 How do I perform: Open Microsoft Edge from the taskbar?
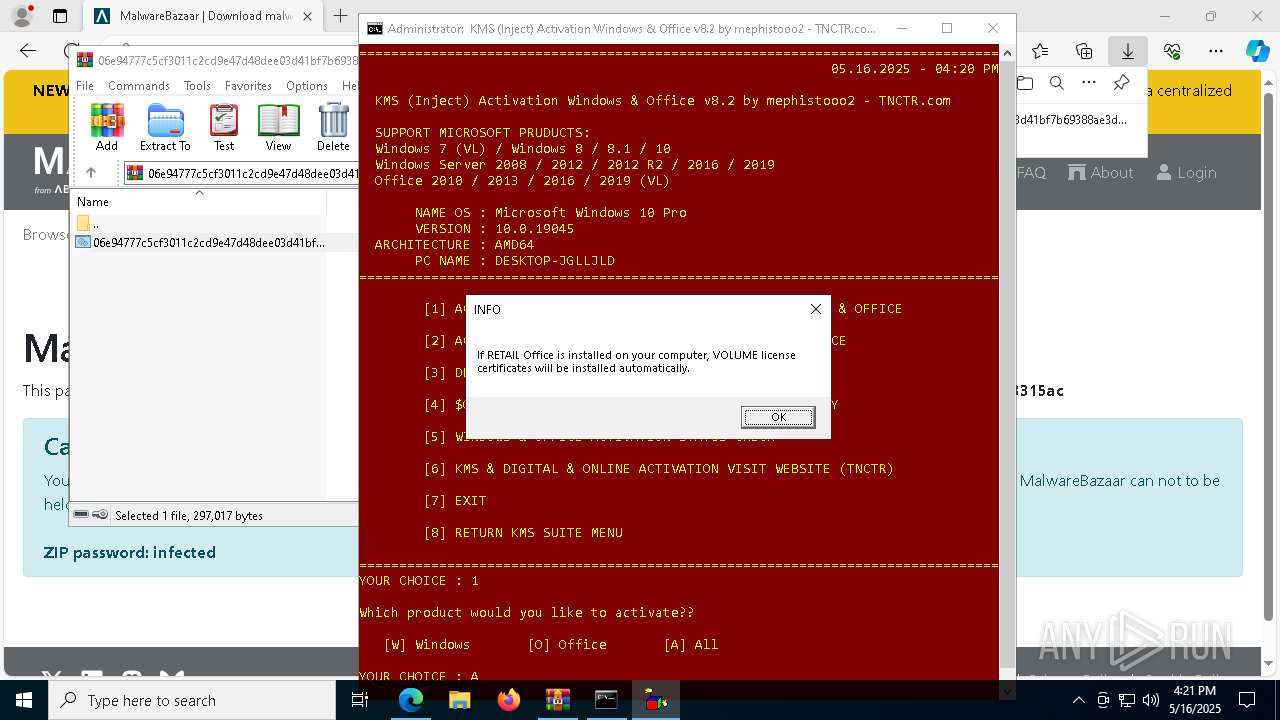click(411, 700)
